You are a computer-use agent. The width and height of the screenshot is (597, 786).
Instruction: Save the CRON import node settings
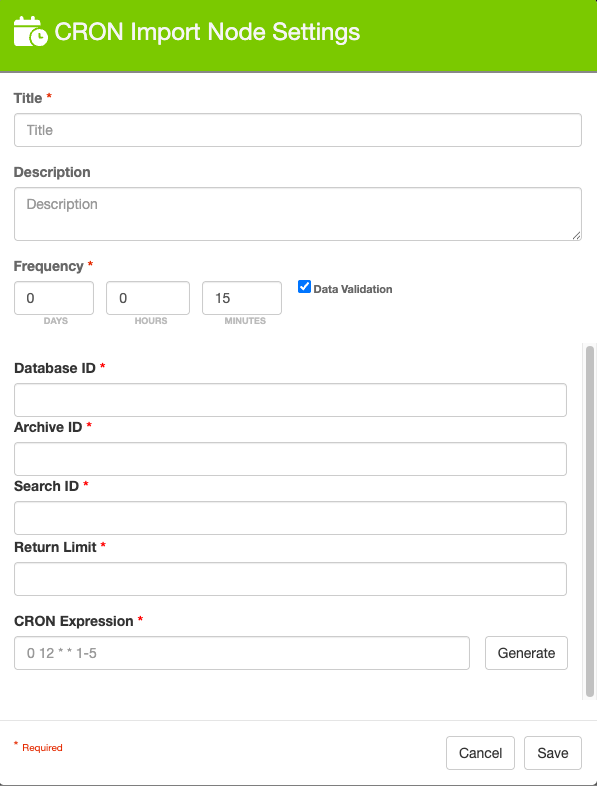[553, 753]
